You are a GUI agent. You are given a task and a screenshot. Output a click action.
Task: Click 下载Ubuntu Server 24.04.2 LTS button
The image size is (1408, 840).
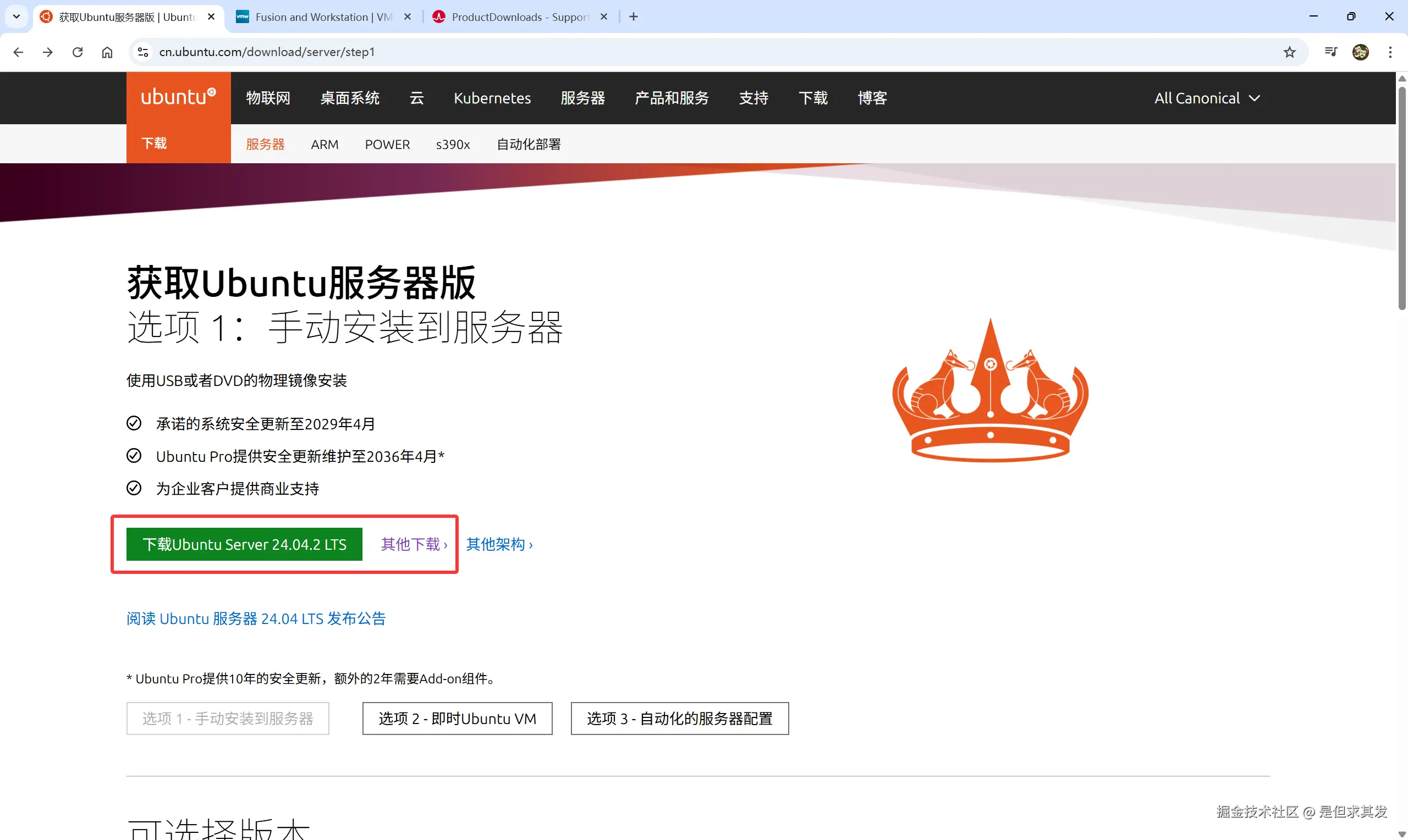(x=244, y=544)
